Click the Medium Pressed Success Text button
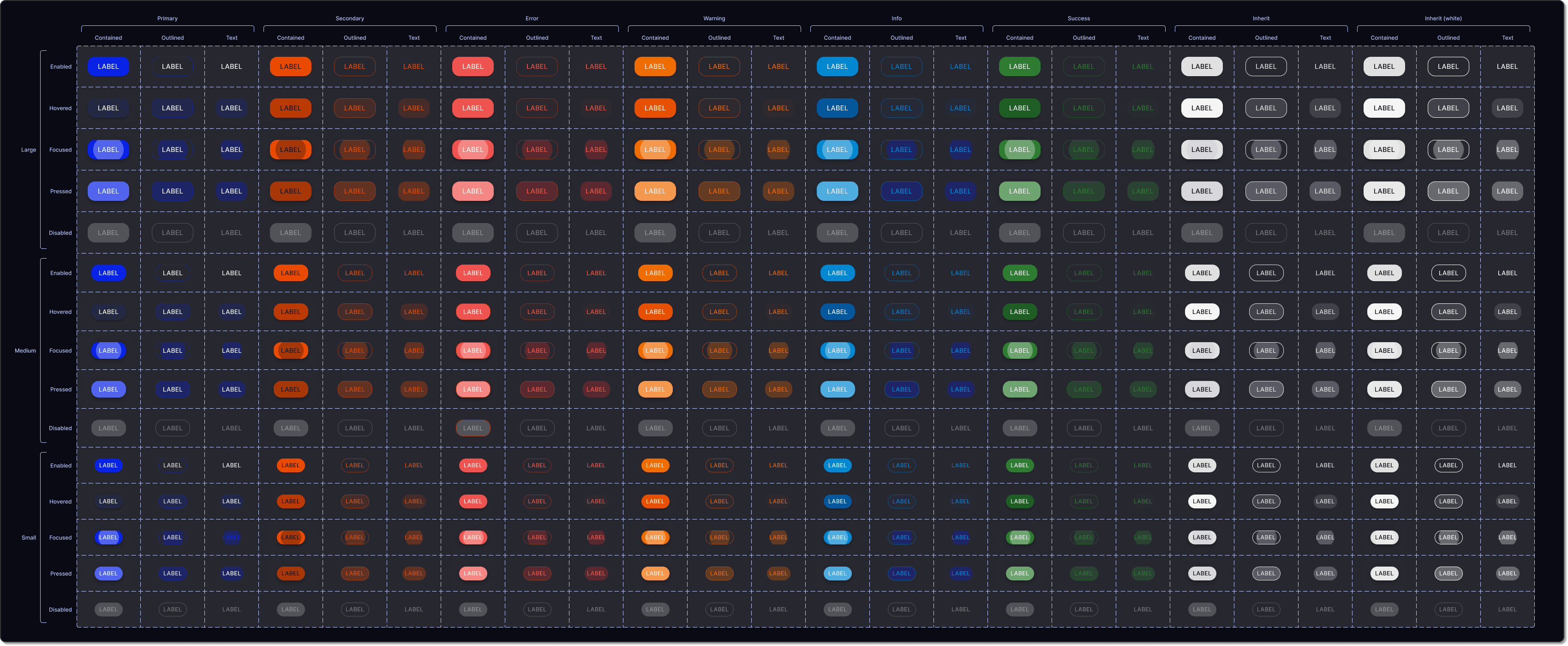 click(1143, 389)
